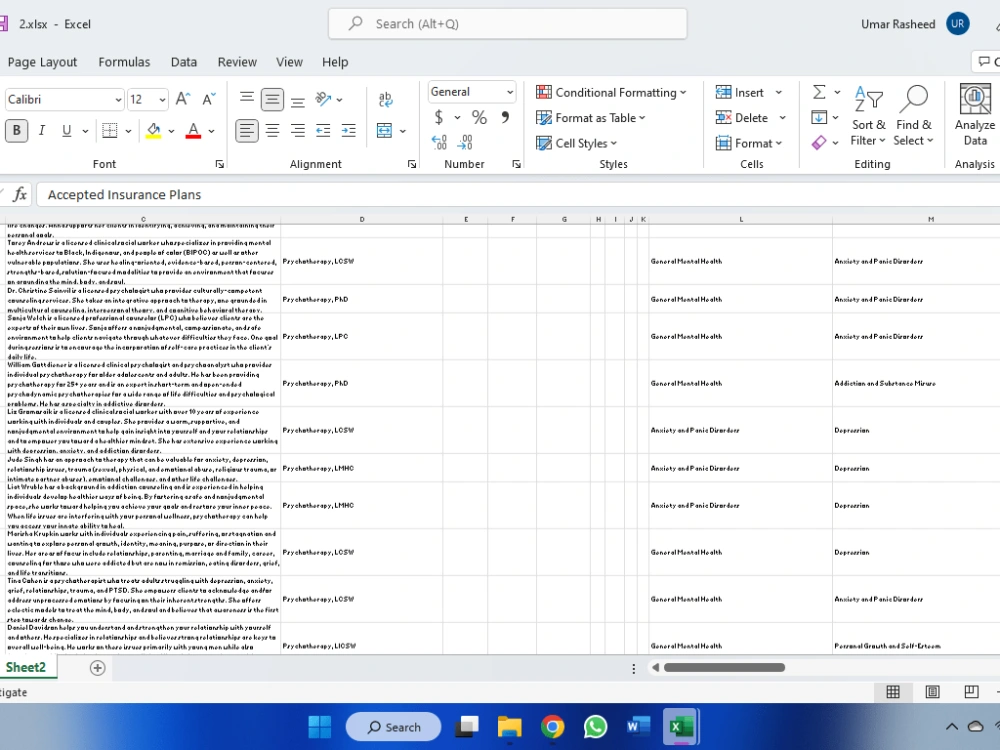Apply Percent Style

[x=479, y=117]
